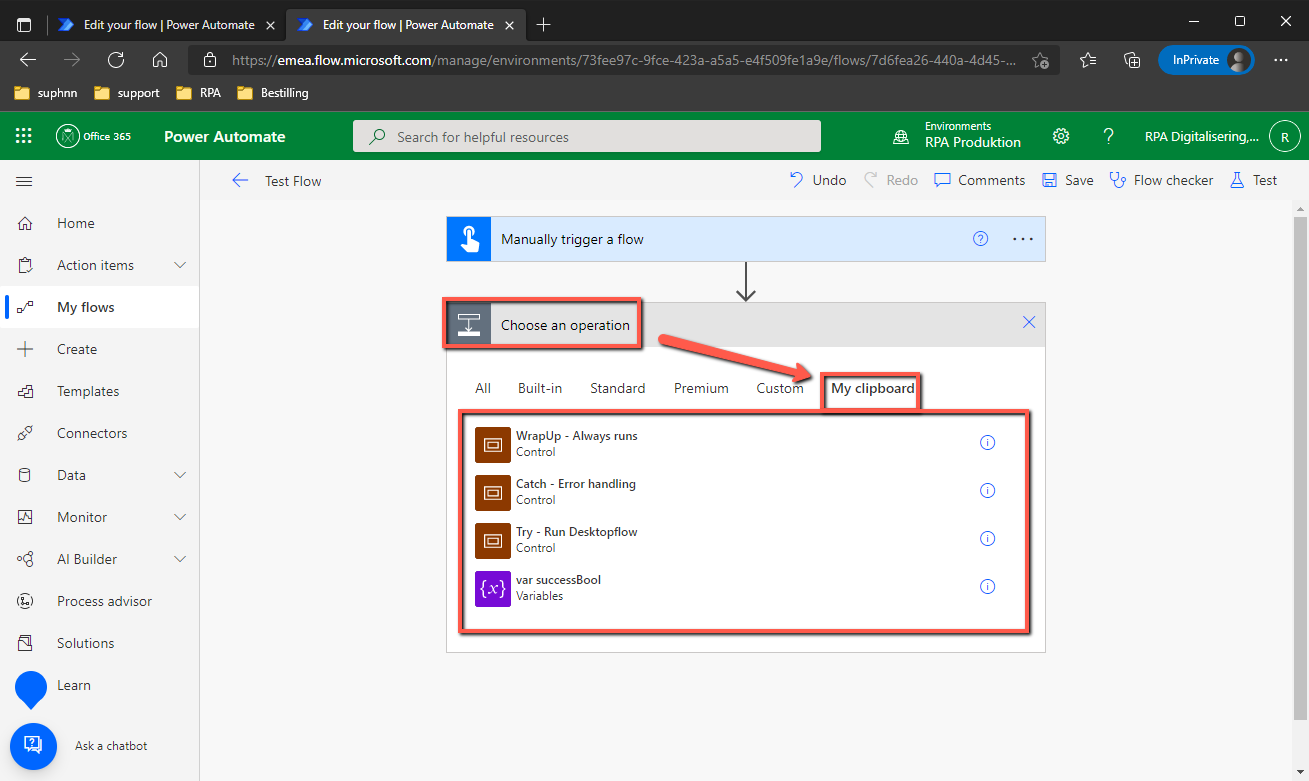This screenshot has height=781, width=1309.
Task: Go to browser home page
Action: pos(160,60)
